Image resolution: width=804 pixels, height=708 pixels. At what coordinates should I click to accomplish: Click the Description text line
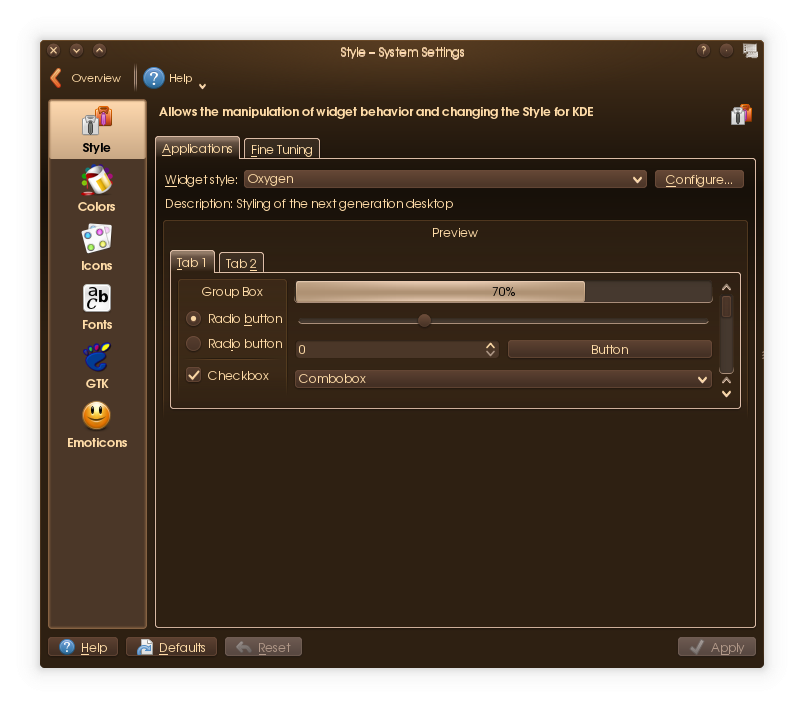[x=309, y=204]
